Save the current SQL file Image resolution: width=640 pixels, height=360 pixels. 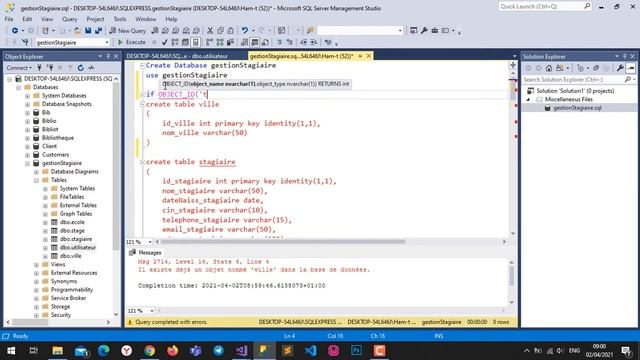pyautogui.click(x=88, y=31)
